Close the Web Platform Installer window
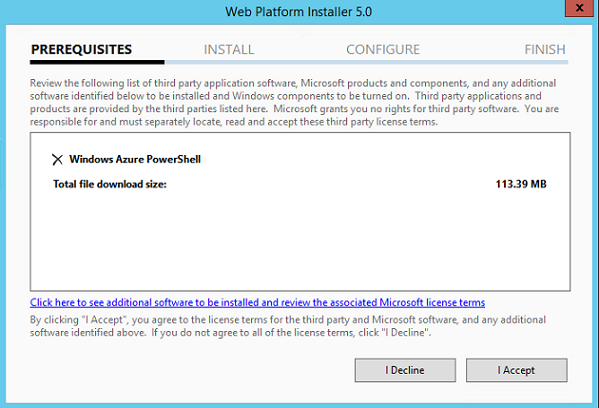The width and height of the screenshot is (599, 408). tap(579, 8)
